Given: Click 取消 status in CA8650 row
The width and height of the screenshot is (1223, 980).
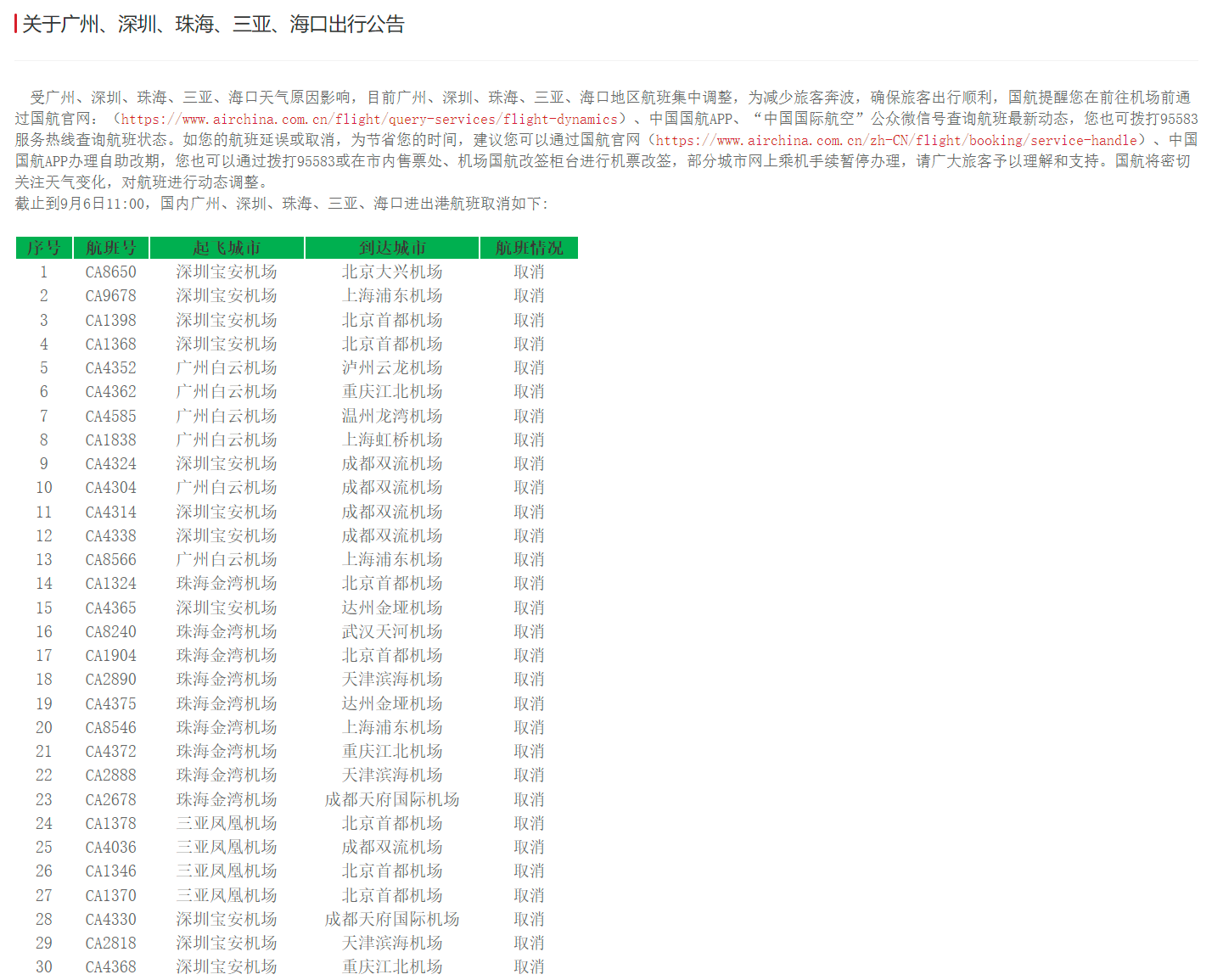Looking at the screenshot, I should [x=529, y=272].
